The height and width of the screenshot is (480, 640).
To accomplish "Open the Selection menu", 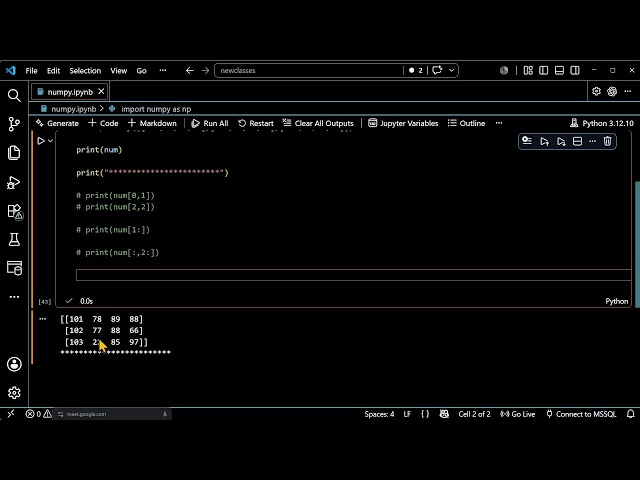I will [85, 71].
